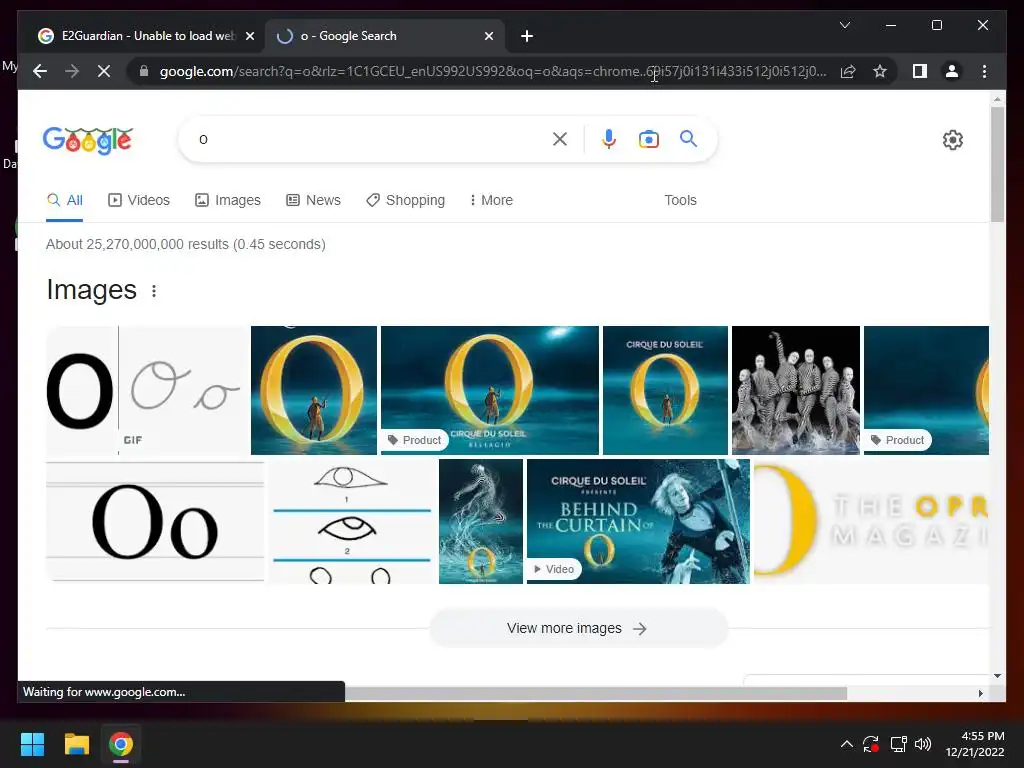Open the Chrome profile menu
This screenshot has height=768, width=1024.
pyautogui.click(x=952, y=71)
